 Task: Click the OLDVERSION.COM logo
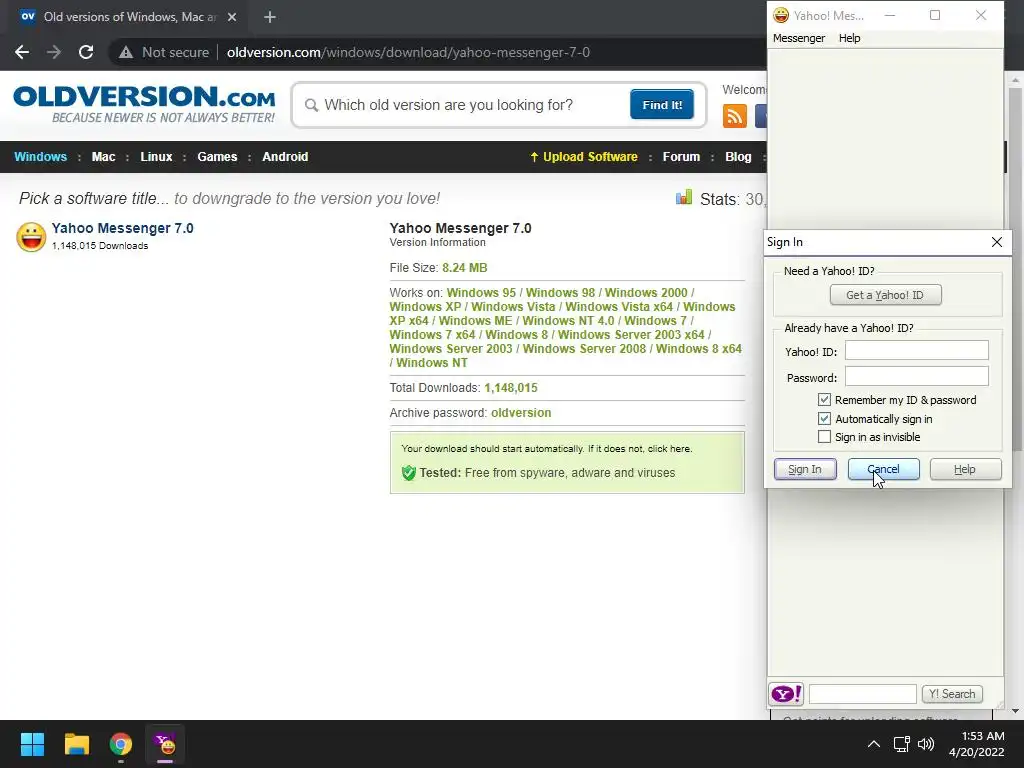(144, 104)
